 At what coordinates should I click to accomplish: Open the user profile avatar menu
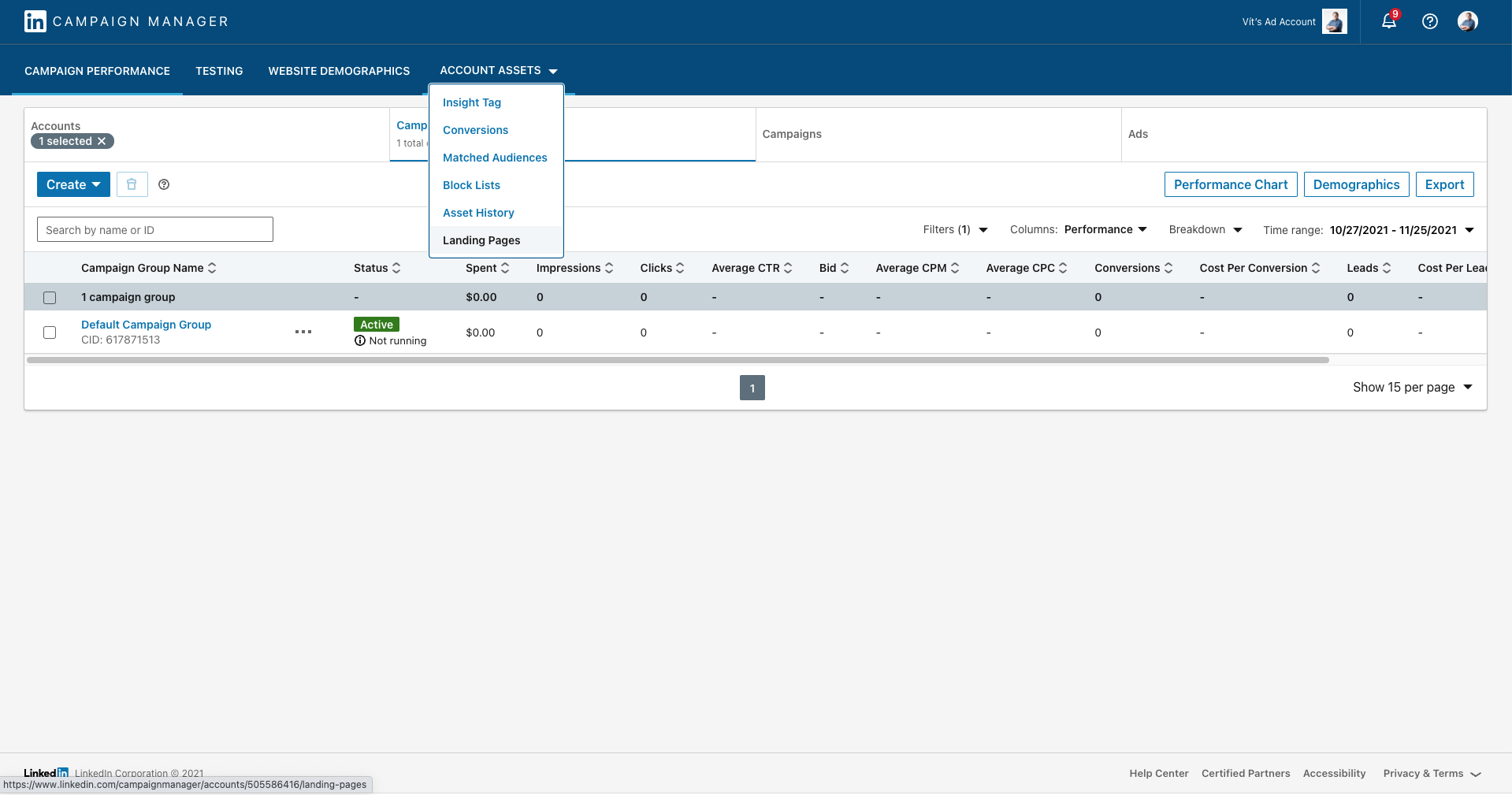coord(1467,21)
